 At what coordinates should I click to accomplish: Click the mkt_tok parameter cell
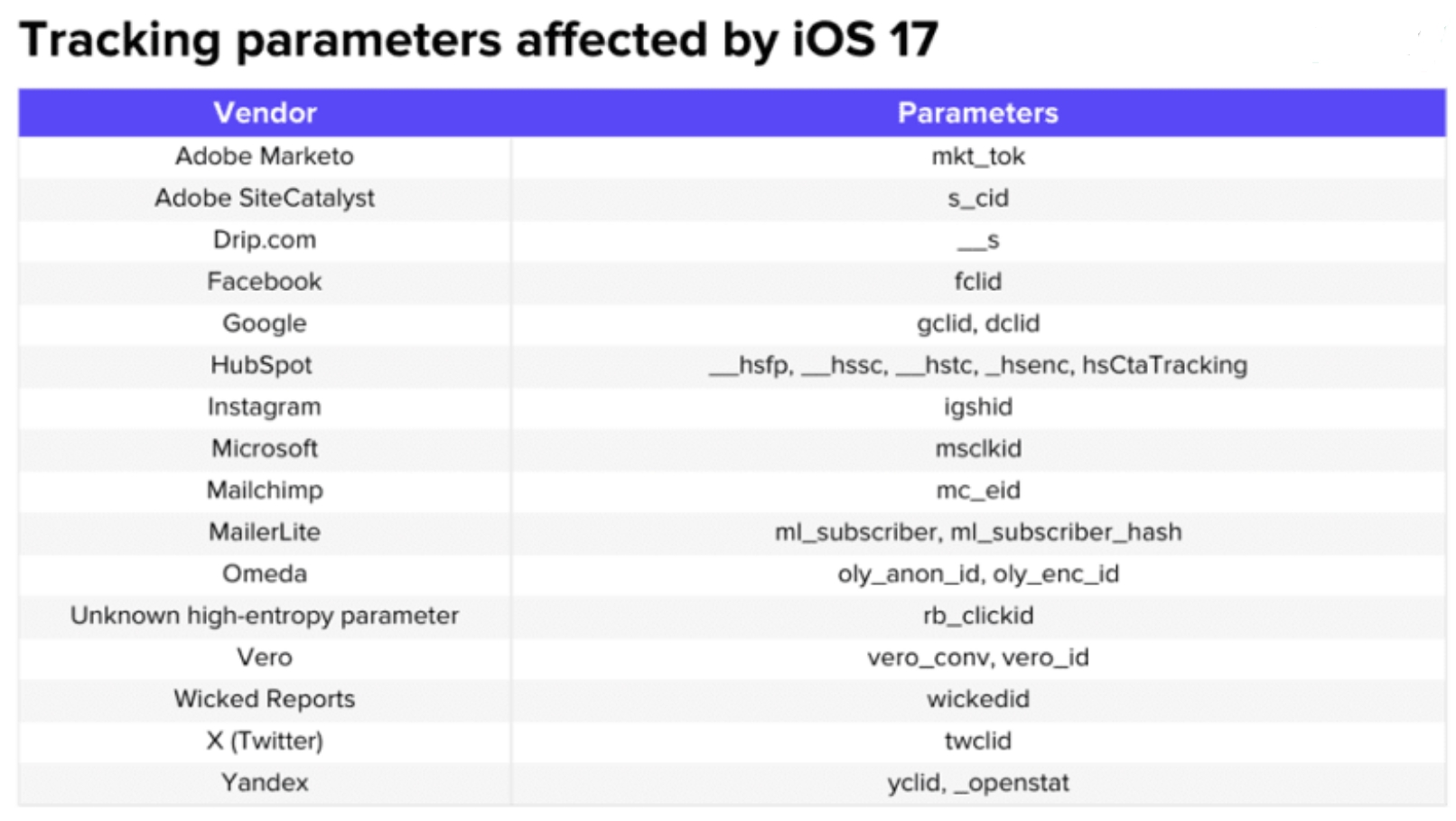tap(977, 156)
